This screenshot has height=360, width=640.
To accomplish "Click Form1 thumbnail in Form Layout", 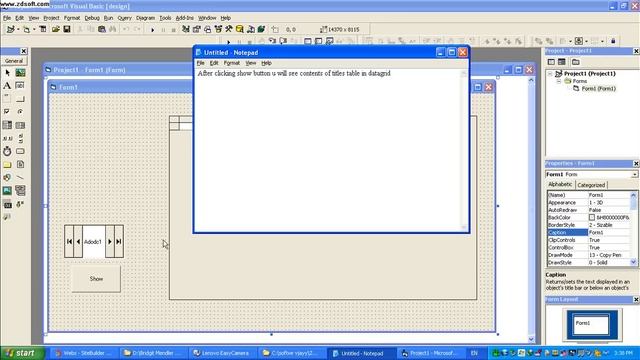I will pos(590,324).
